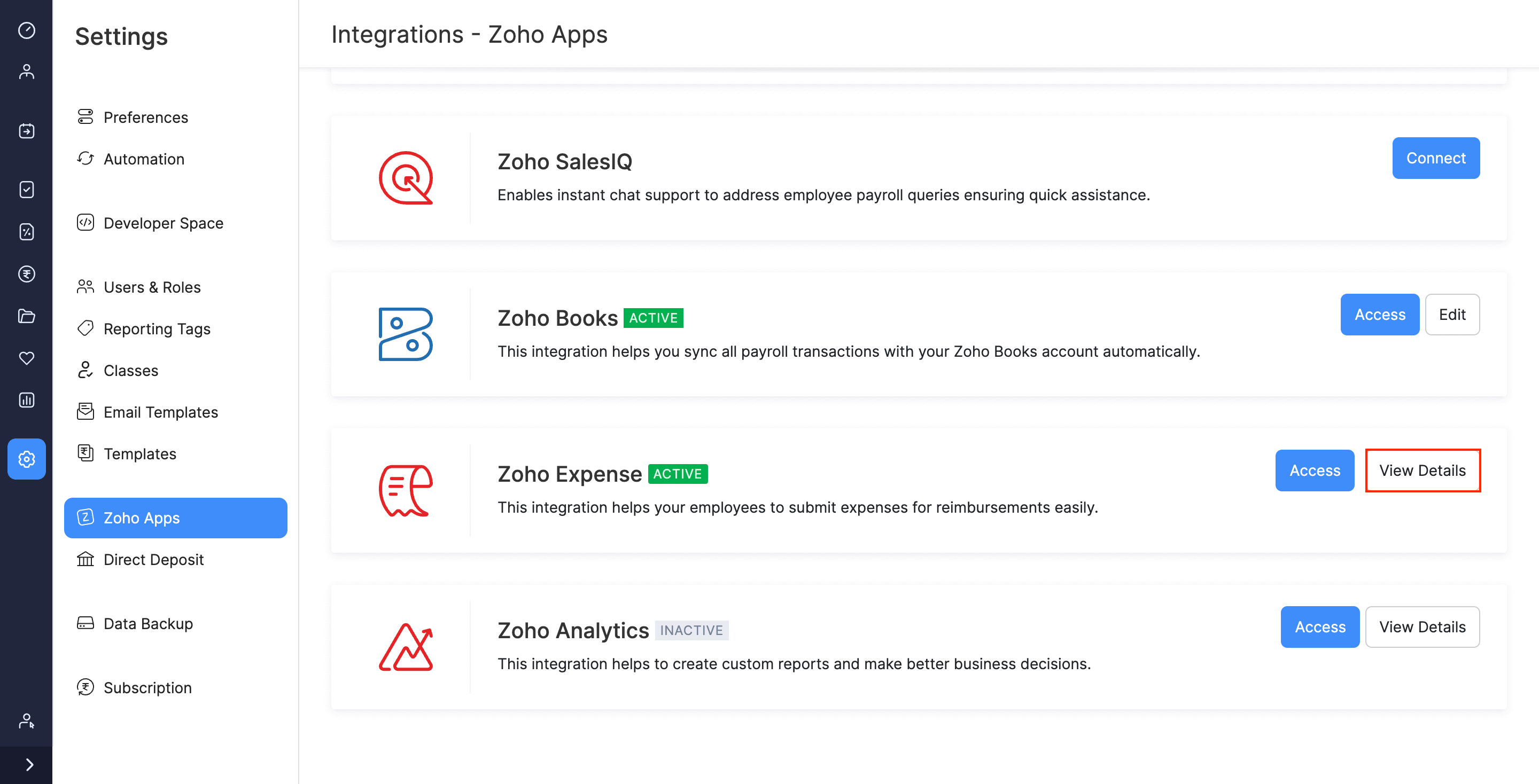The image size is (1539, 784).
Task: Open Preferences in the settings menu
Action: tap(145, 117)
